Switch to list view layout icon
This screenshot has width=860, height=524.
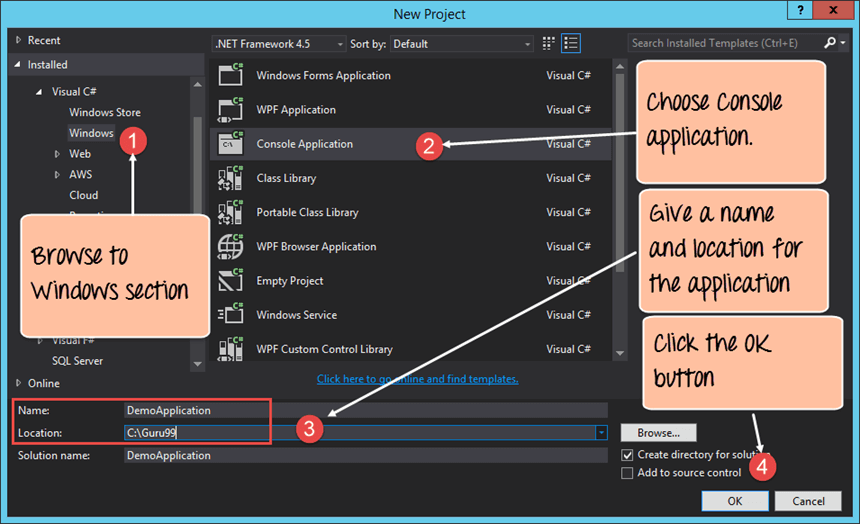pos(571,43)
